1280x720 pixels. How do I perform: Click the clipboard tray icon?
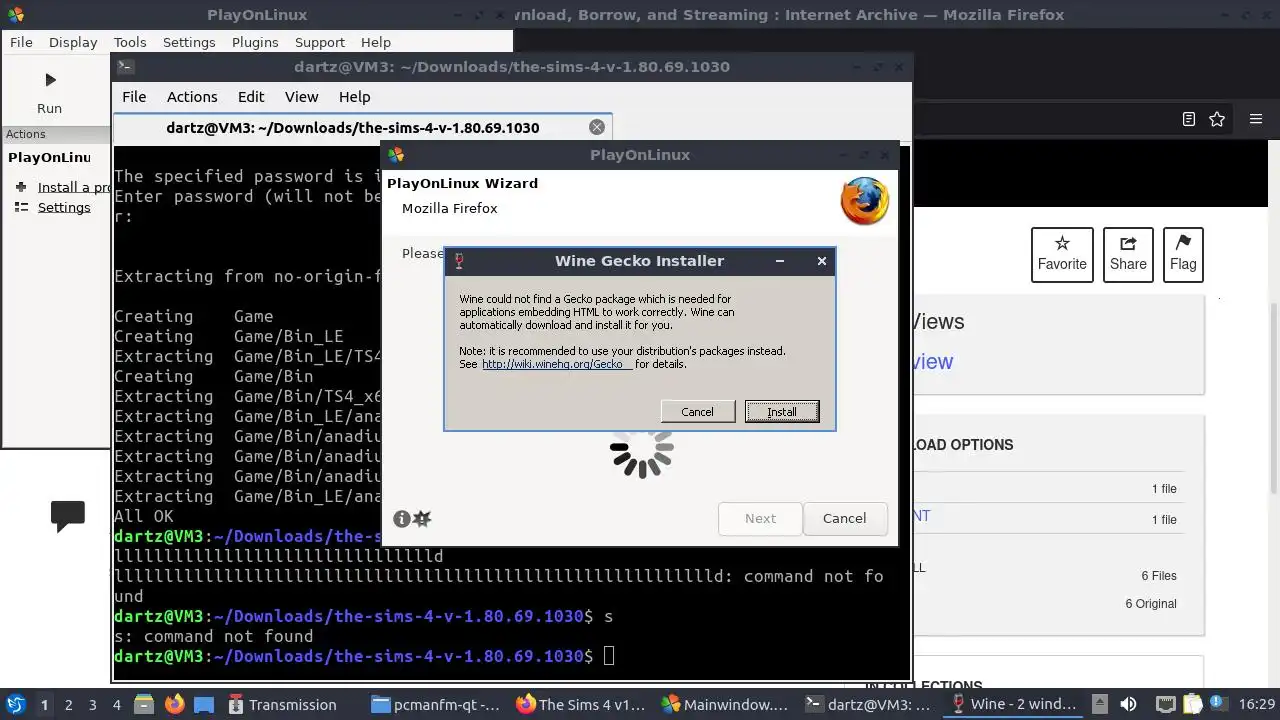click(x=1193, y=704)
